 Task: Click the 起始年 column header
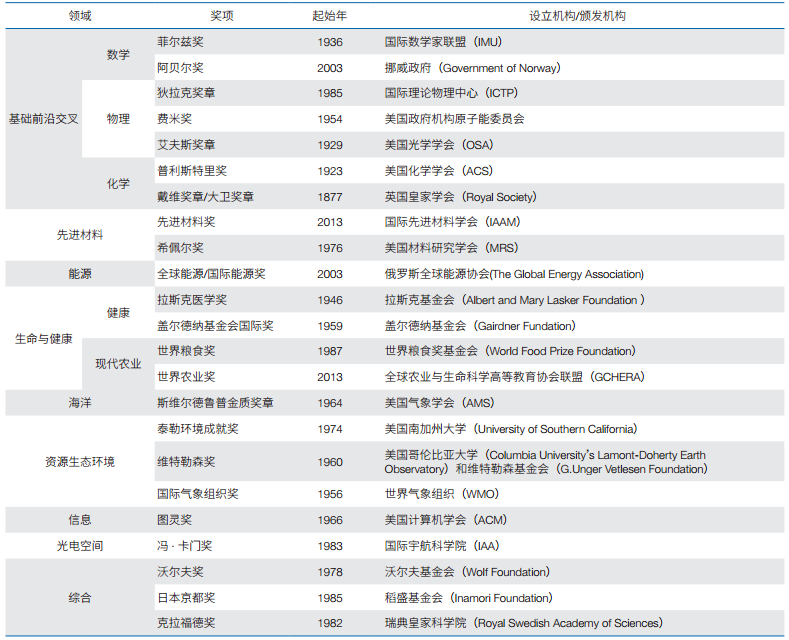point(330,16)
